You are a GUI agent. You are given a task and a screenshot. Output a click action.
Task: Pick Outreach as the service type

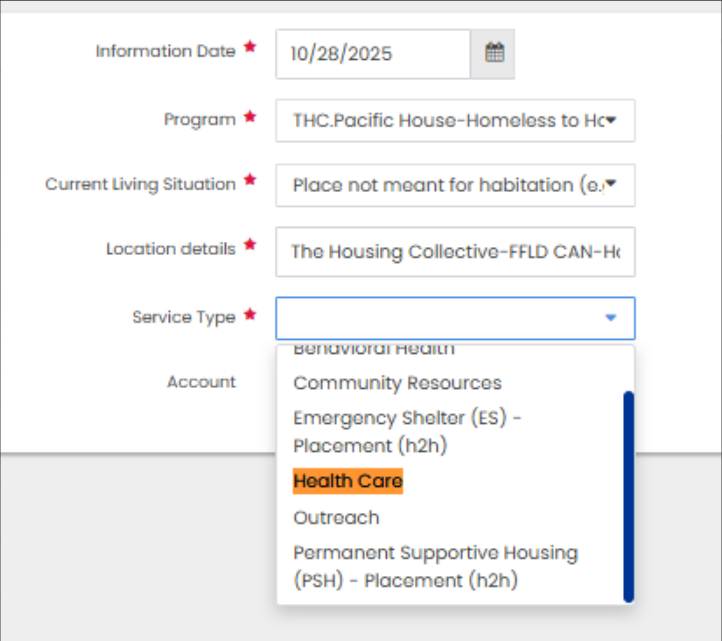coord(336,518)
